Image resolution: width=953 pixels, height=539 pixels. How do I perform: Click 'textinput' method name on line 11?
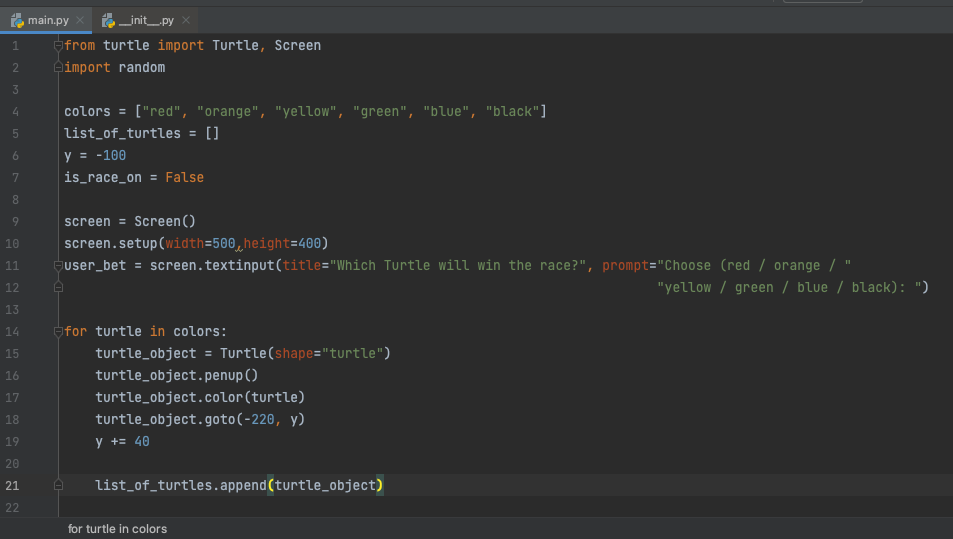(x=239, y=266)
